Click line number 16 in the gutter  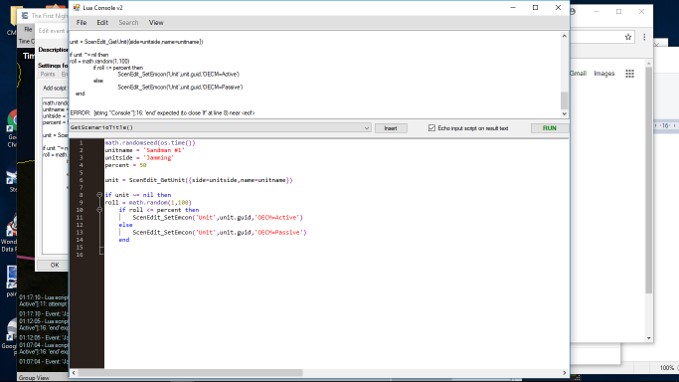(x=79, y=255)
